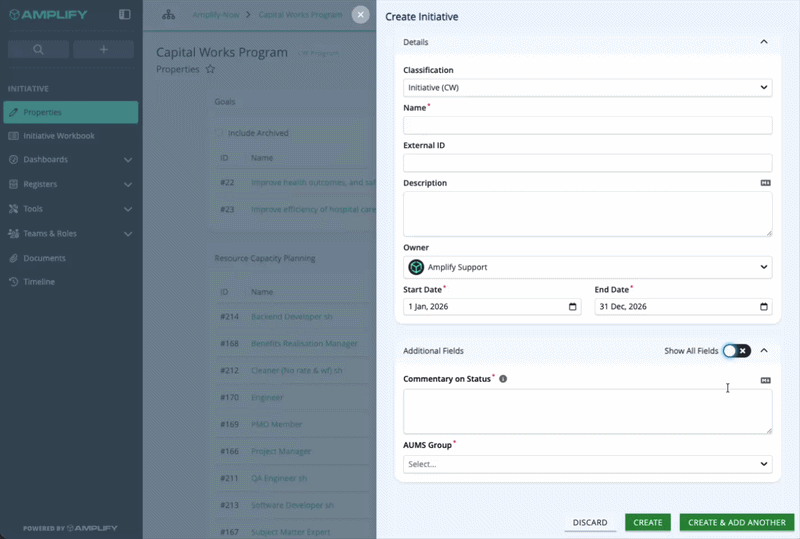Toggle the Show All Fields switch
The height and width of the screenshot is (539, 800).
click(737, 351)
